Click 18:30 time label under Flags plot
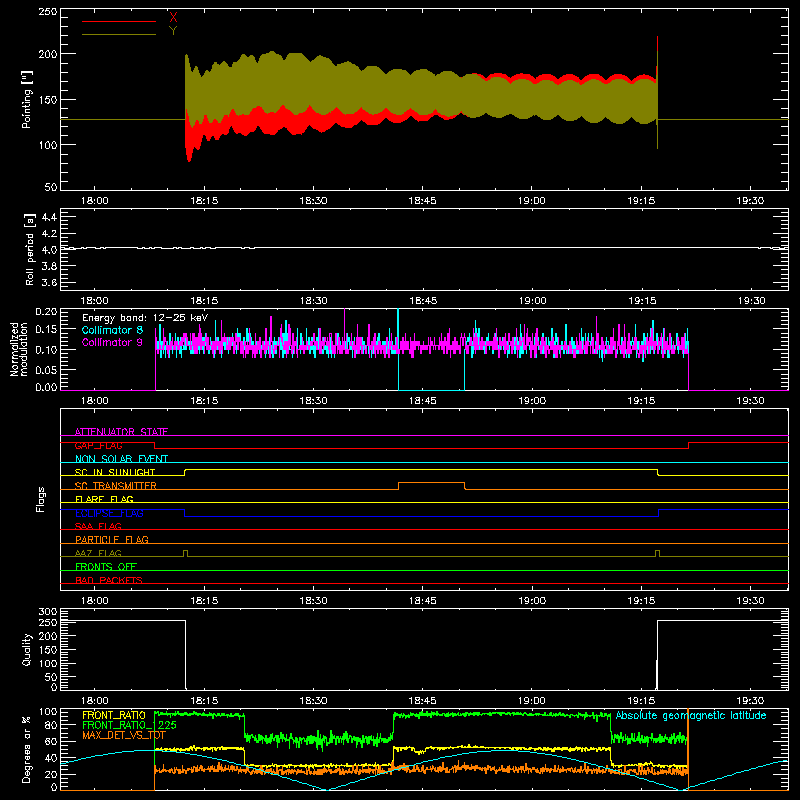 [x=313, y=601]
